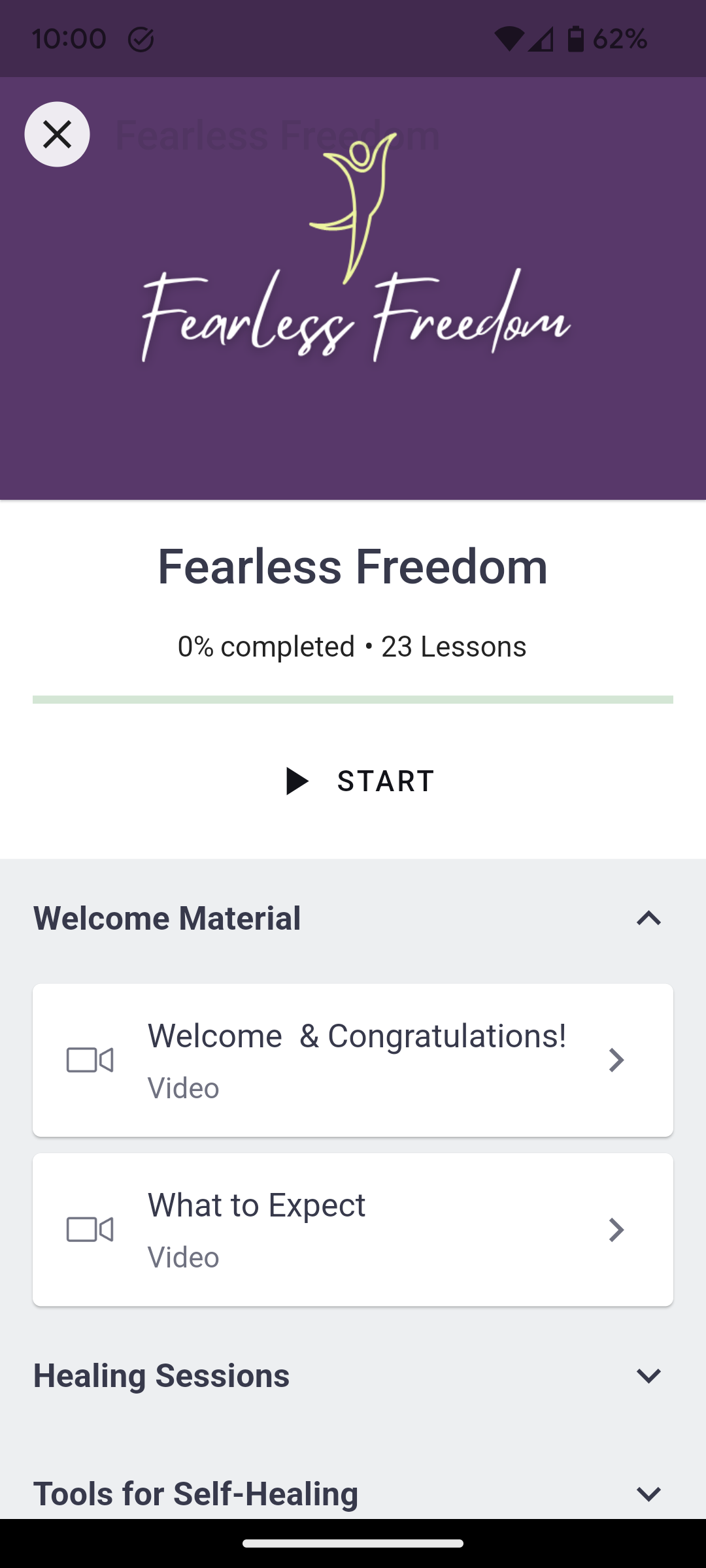
Task: Tap the Healing Sessions section heading
Action: tap(161, 1376)
